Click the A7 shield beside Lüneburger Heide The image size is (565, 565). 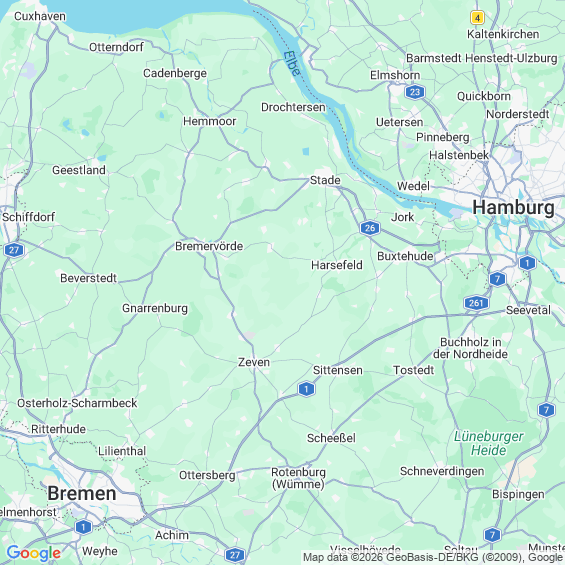(x=546, y=410)
